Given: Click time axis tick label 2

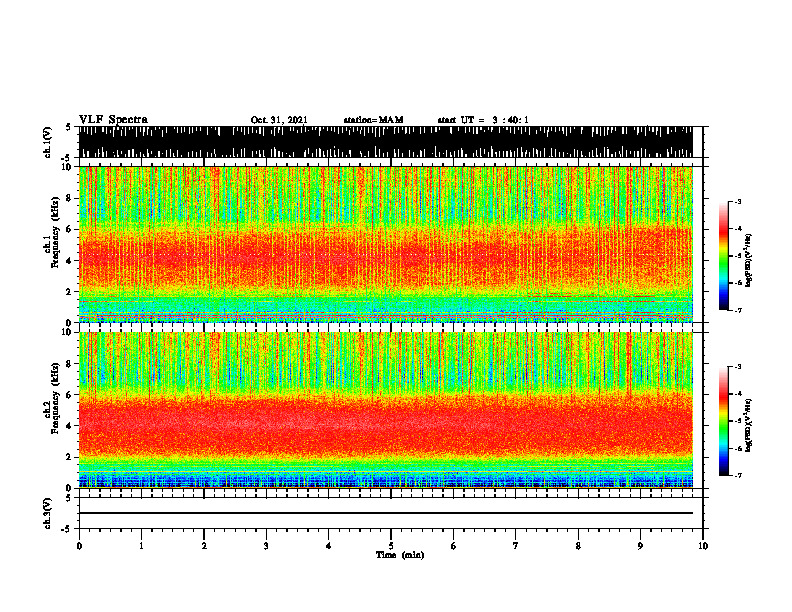Looking at the screenshot, I should [204, 546].
